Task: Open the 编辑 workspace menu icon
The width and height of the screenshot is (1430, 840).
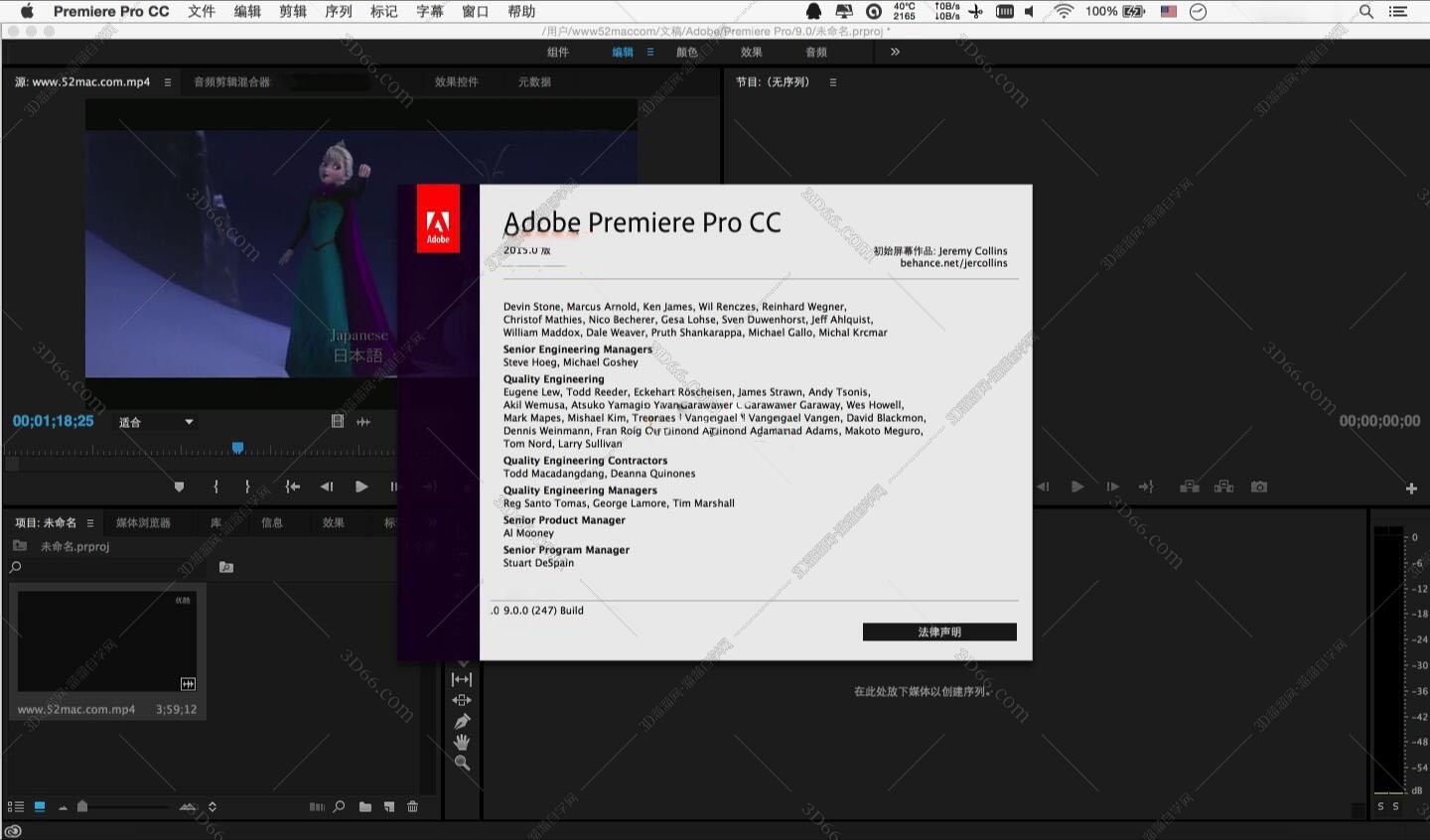Action: [x=650, y=52]
